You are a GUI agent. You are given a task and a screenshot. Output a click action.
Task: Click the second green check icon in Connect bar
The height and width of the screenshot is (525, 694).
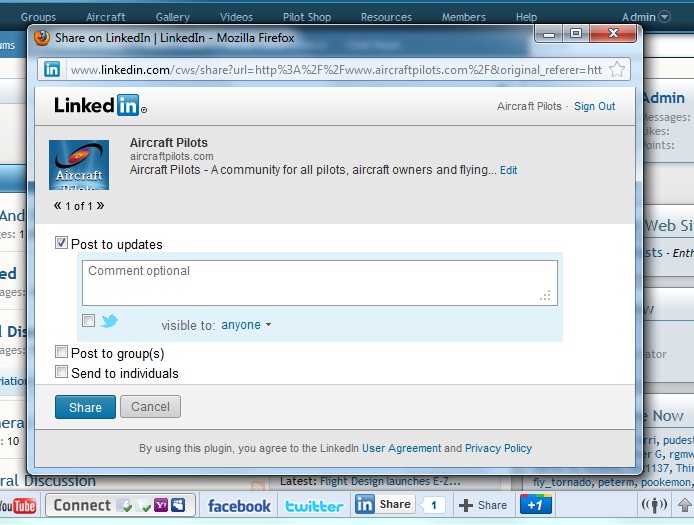click(x=143, y=505)
